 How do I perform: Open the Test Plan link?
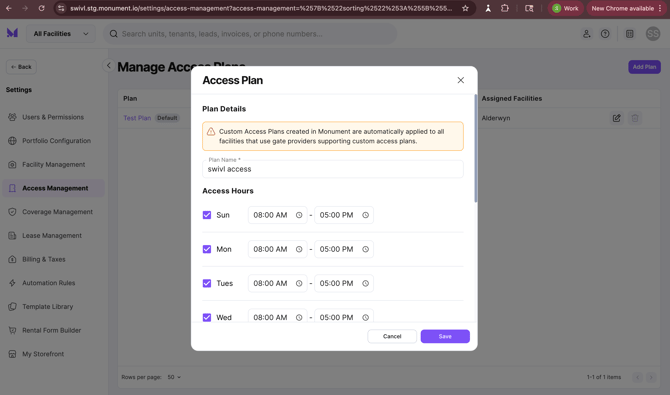click(137, 118)
